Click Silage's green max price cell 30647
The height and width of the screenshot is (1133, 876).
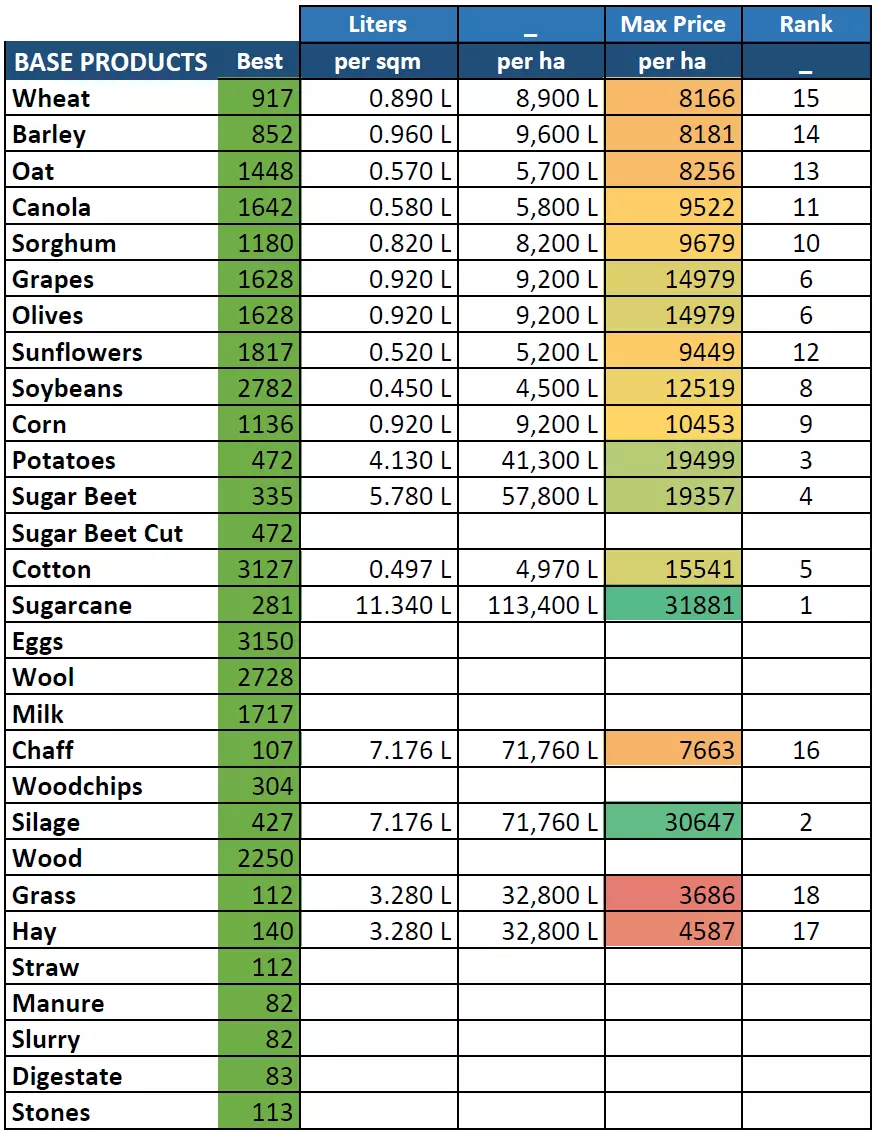pos(673,823)
